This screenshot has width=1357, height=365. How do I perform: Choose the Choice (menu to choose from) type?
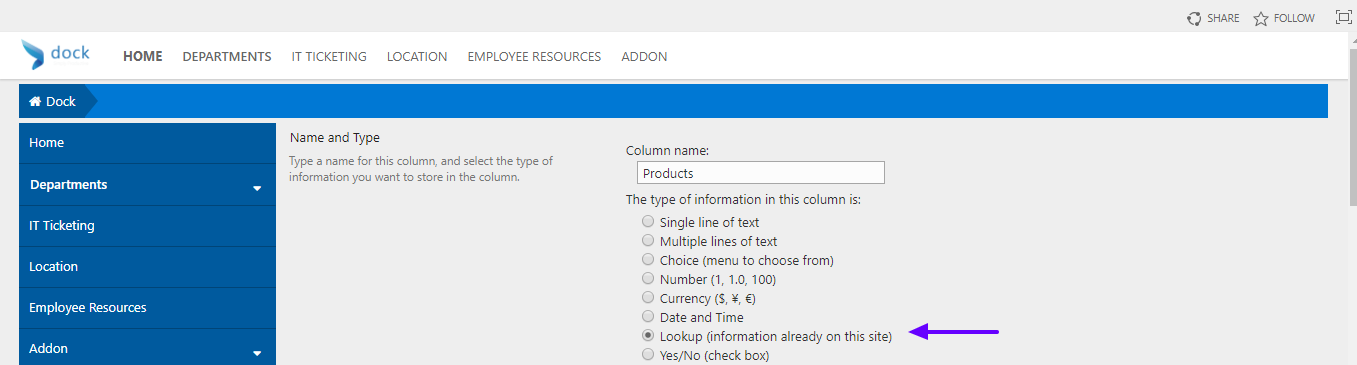coord(649,260)
